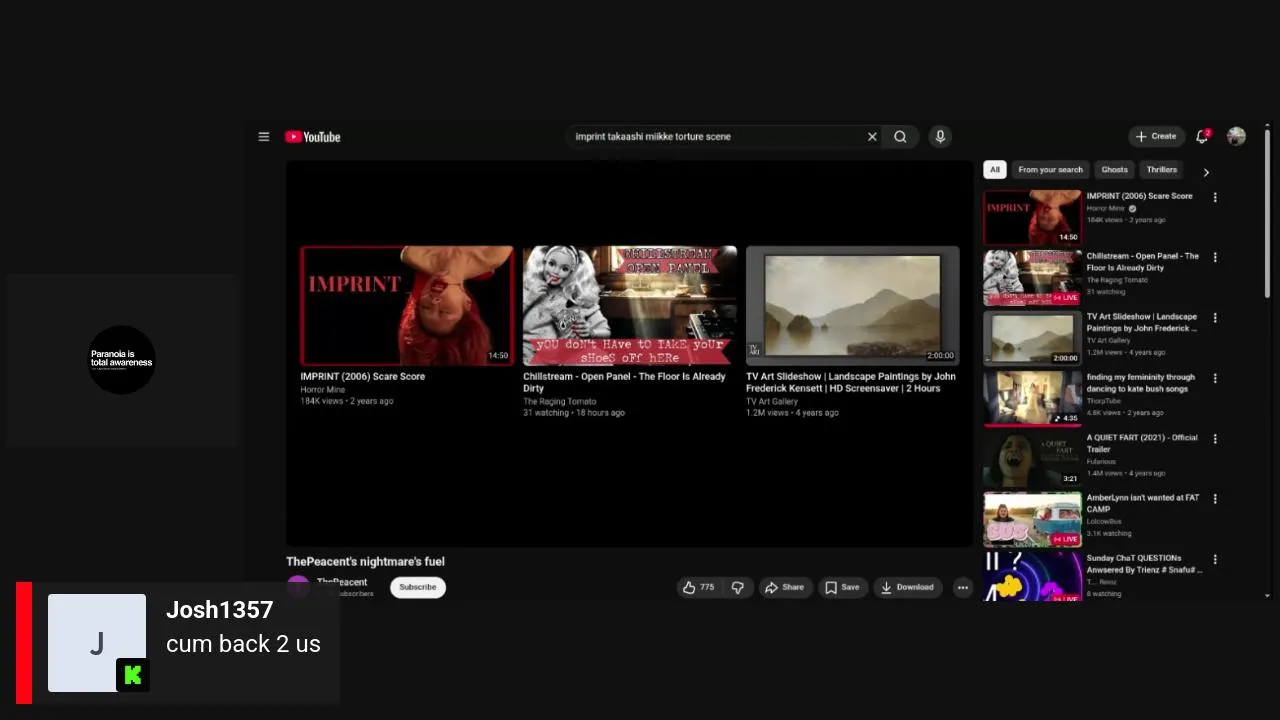Open options for the AmberLynn video

click(x=1215, y=499)
